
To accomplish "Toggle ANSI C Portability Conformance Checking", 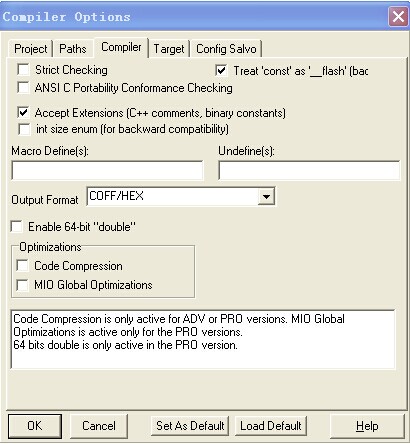I will tap(23, 88).
